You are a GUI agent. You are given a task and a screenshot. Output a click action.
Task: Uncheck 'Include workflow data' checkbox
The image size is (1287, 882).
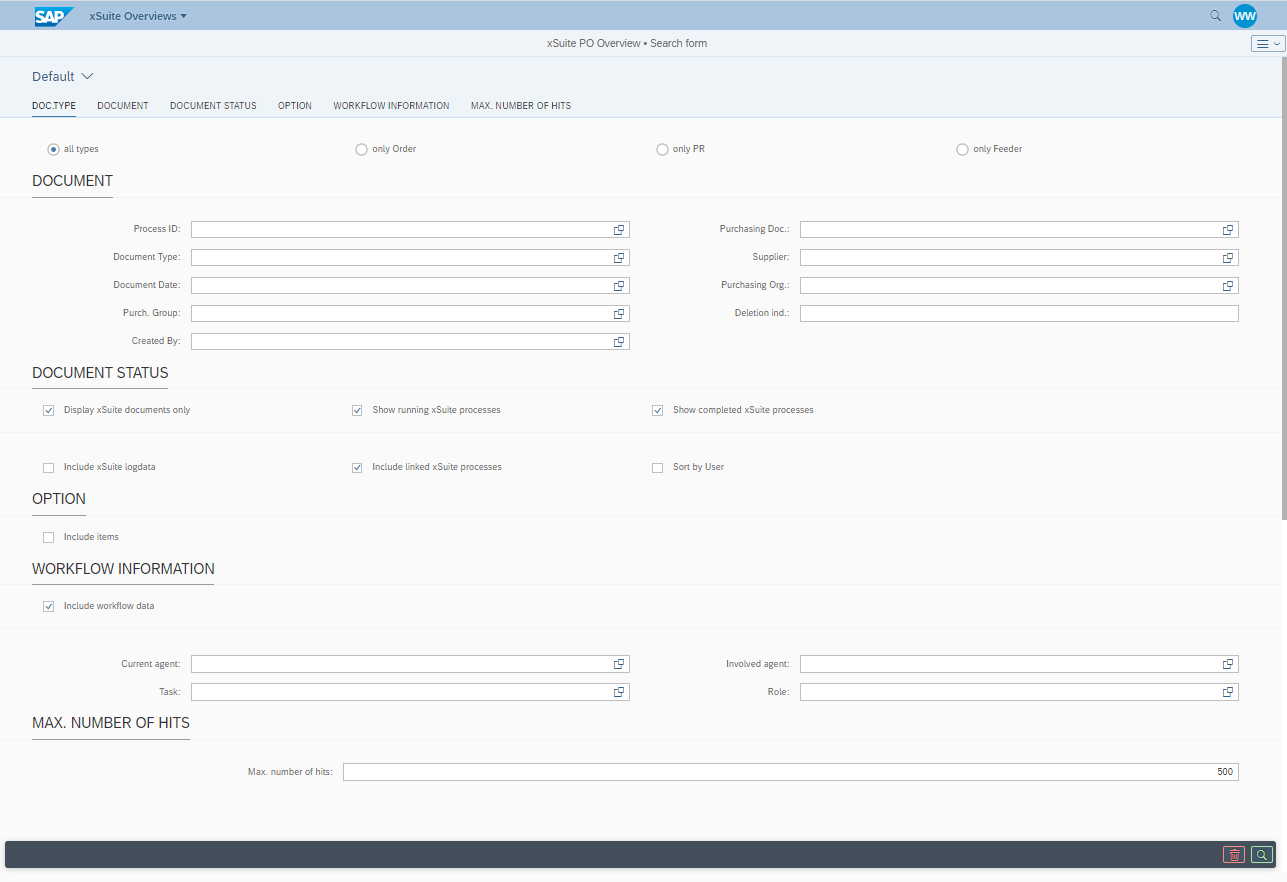pos(48,606)
